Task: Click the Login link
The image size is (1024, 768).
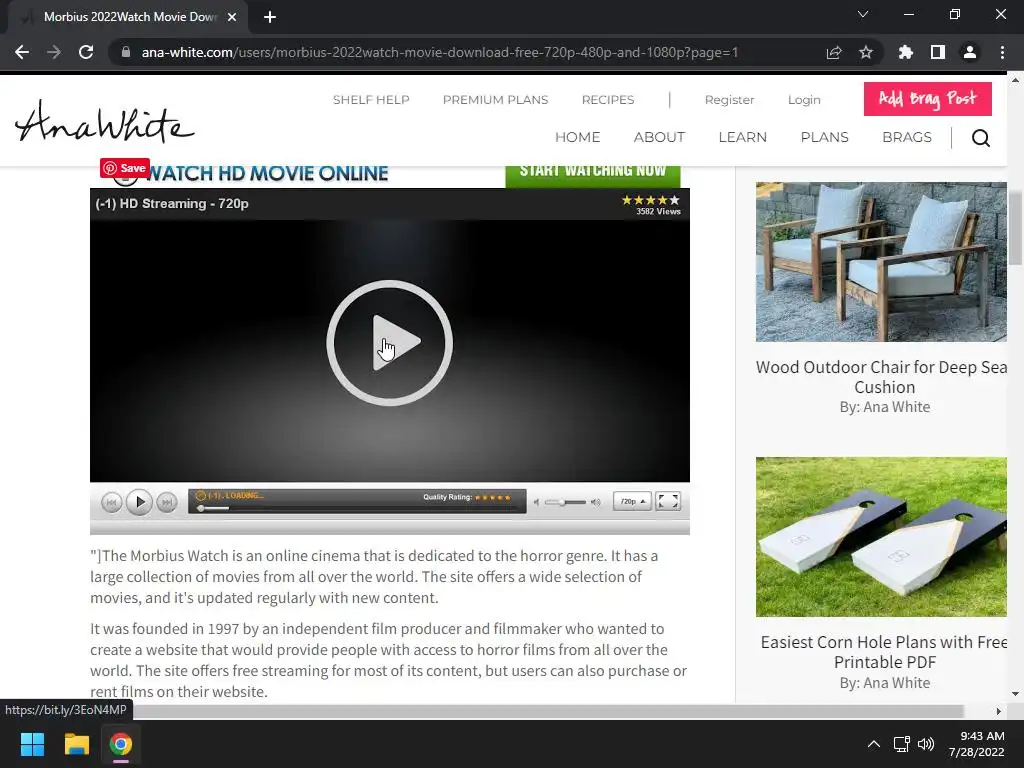Action: click(804, 100)
